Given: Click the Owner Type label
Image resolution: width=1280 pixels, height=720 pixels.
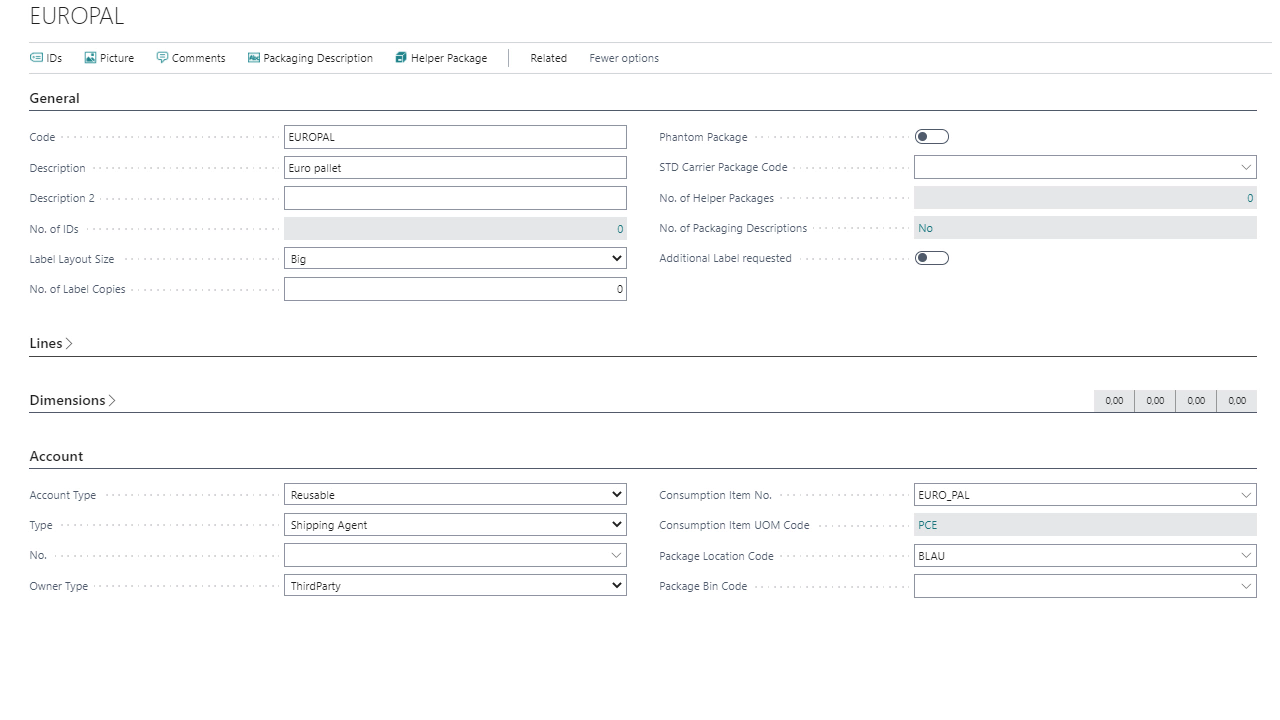Looking at the screenshot, I should 59,586.
